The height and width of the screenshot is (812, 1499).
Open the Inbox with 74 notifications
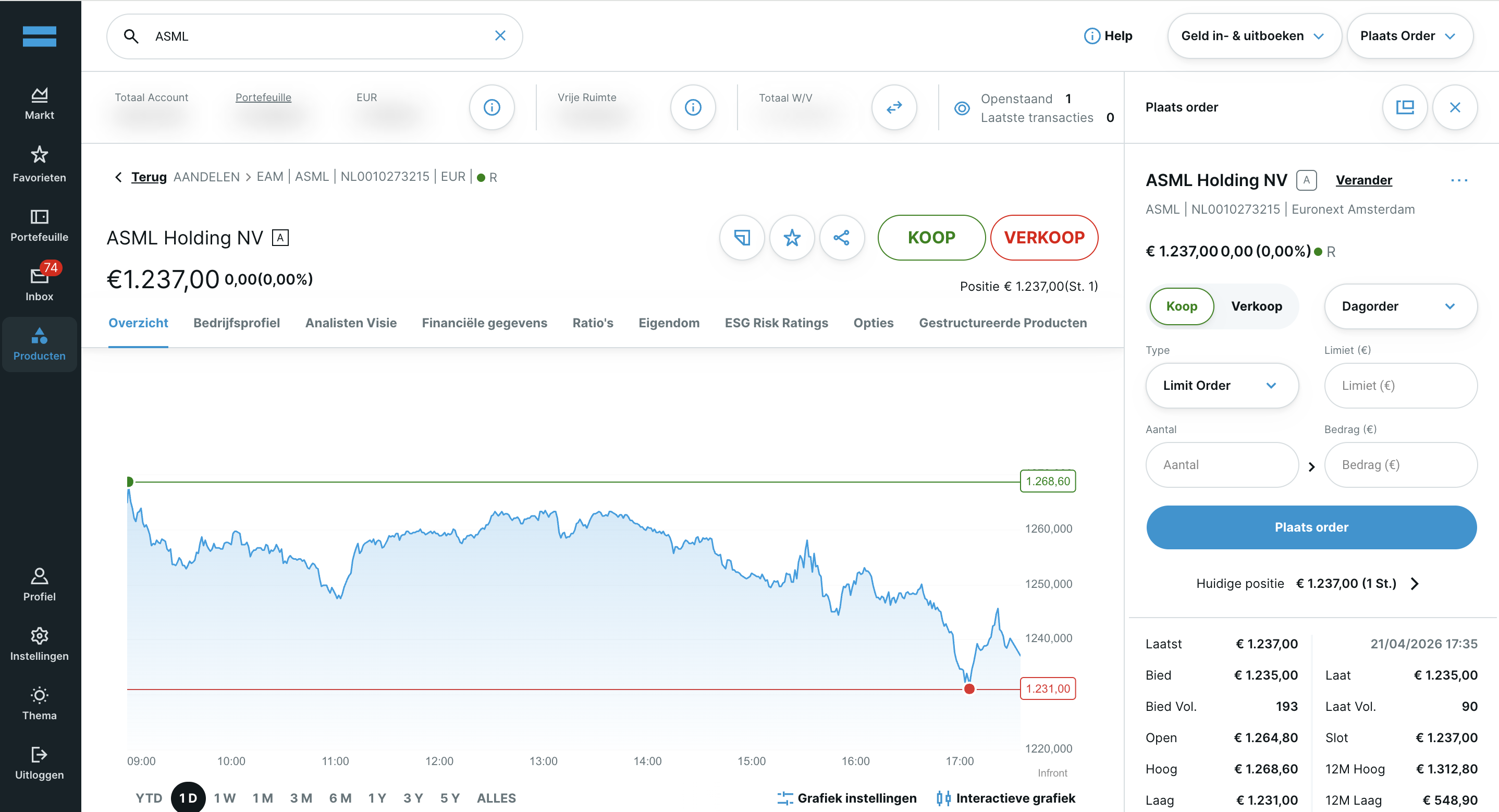[39, 282]
